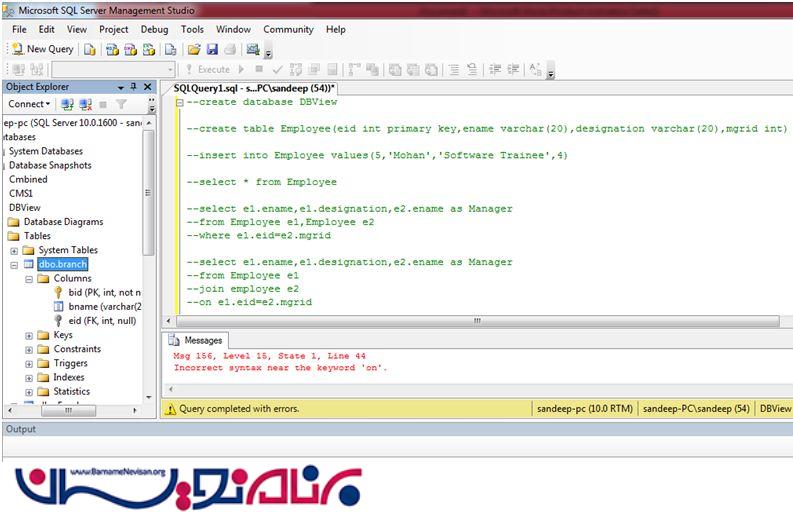Collapse the dbo.branch table node
This screenshot has height=512, width=793.
(14, 265)
